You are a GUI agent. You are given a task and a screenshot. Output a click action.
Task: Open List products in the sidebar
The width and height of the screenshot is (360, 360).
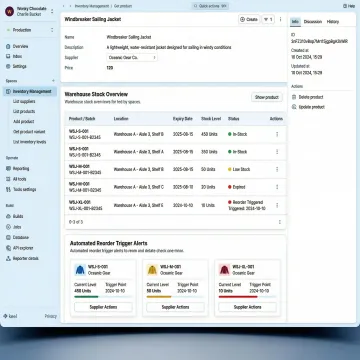[24, 111]
